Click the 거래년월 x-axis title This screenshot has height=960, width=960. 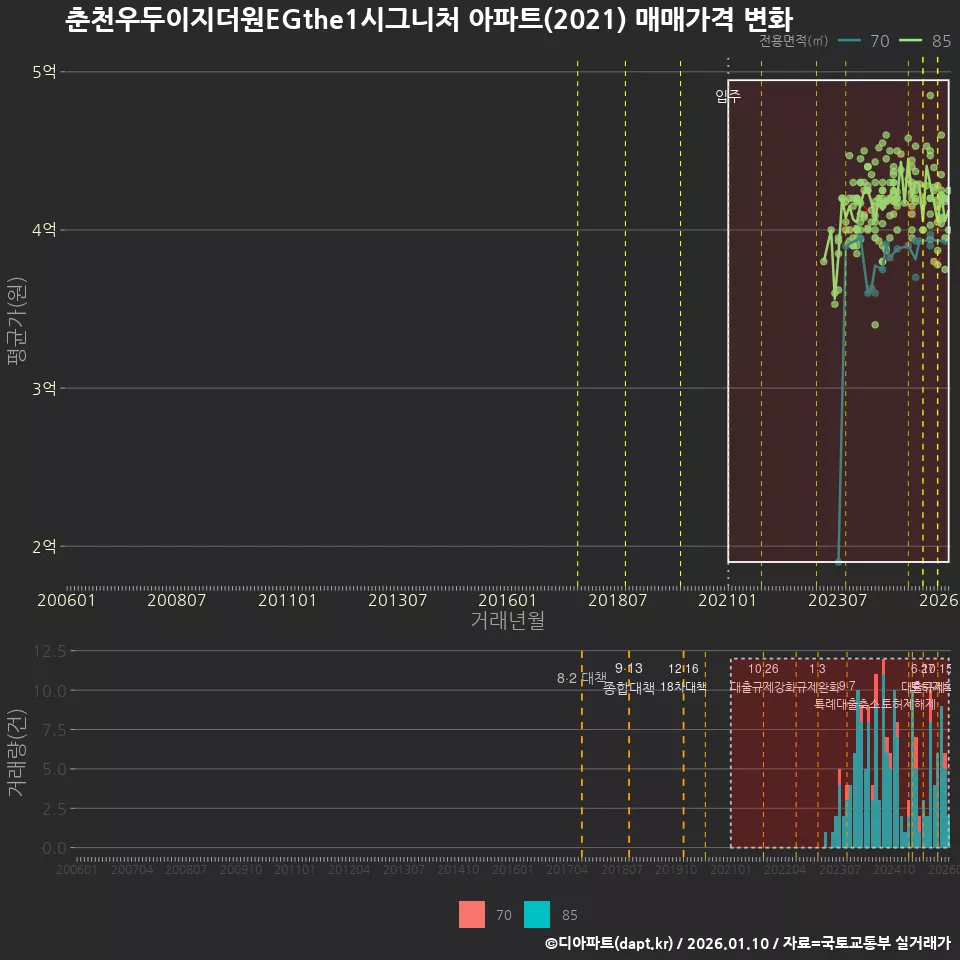[x=508, y=620]
